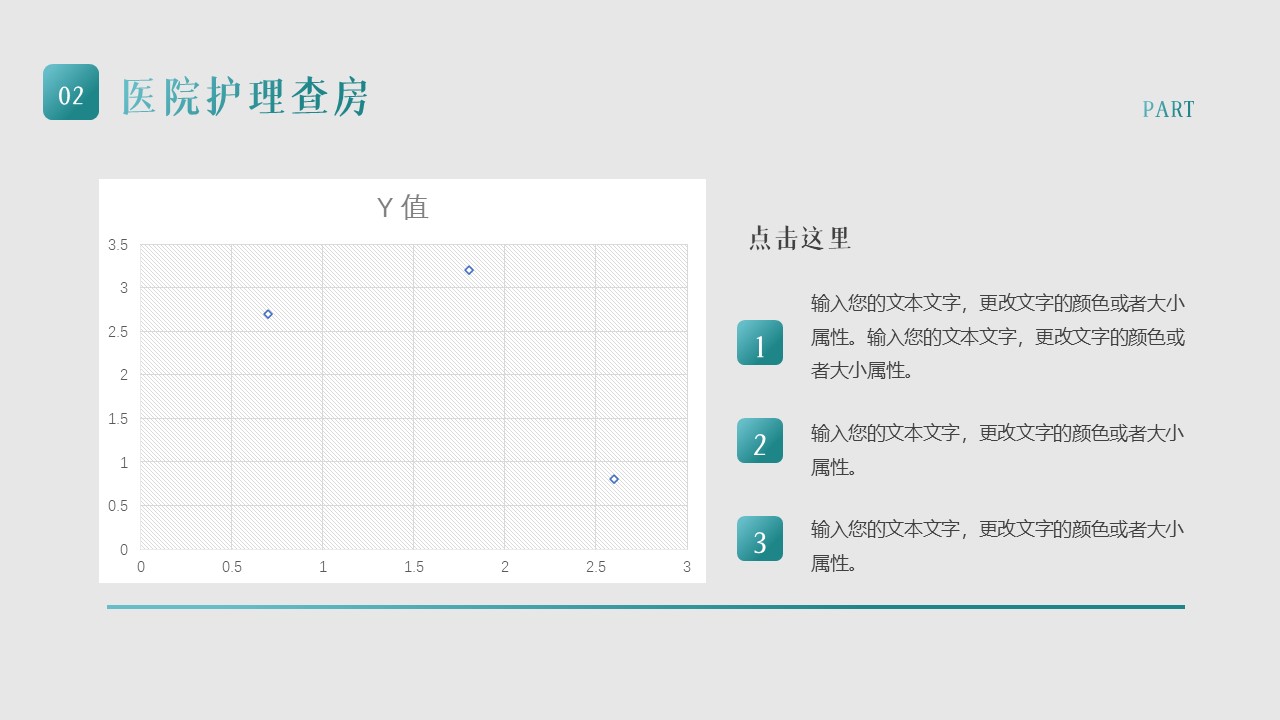Viewport: 1280px width, 720px height.
Task: Select the numbered badge "2"
Action: click(759, 441)
